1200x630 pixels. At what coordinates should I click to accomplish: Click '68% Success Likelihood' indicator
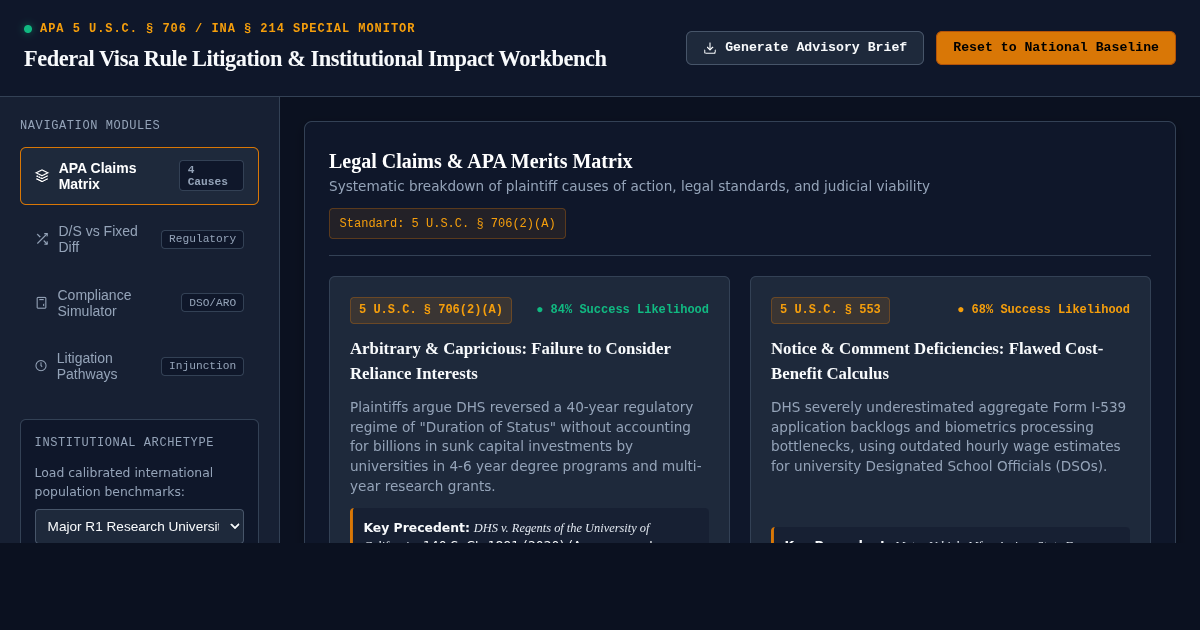[x=1043, y=310]
